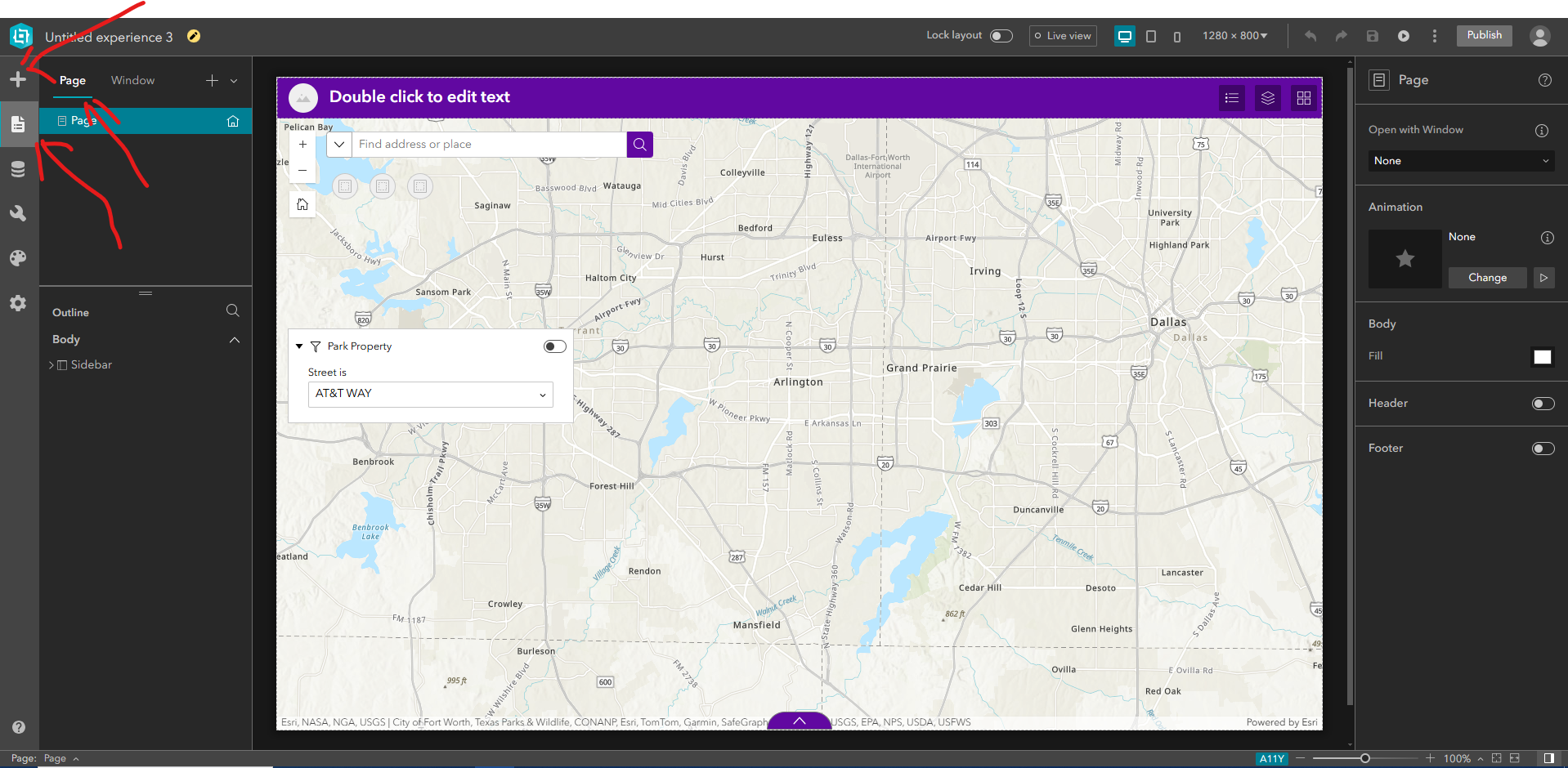Click the Publish button

tap(1483, 35)
